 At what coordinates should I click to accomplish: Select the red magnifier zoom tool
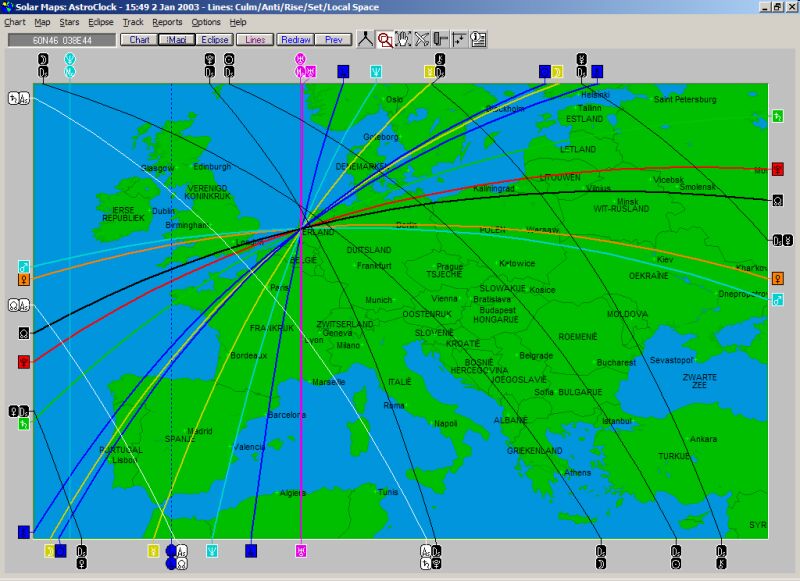(385, 39)
